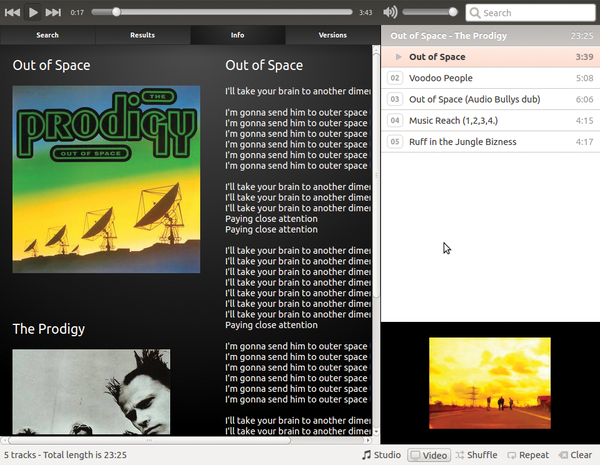The image size is (600, 465).
Task: Start playback with the play button
Action: tap(33, 13)
